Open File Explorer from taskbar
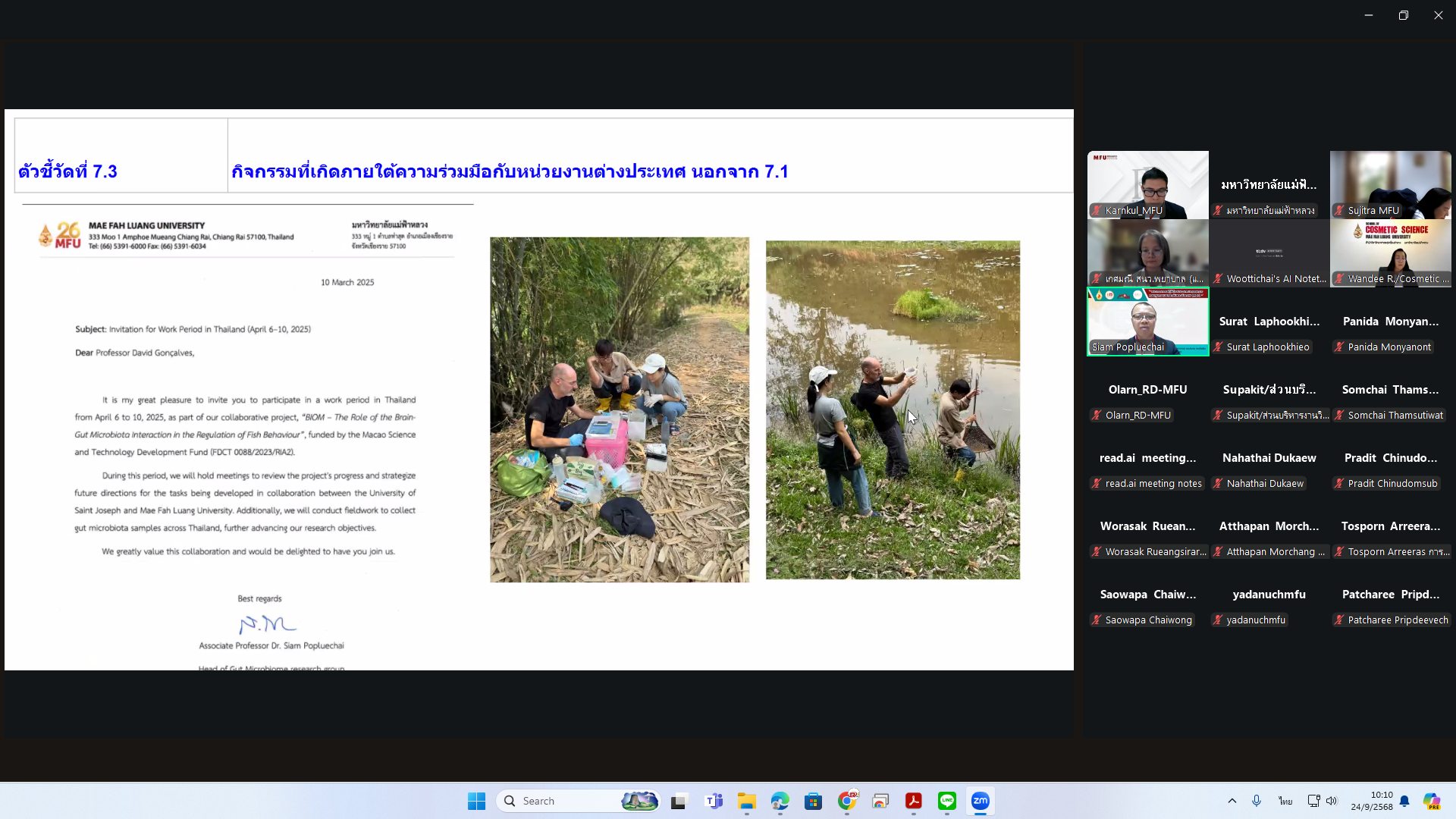The height and width of the screenshot is (819, 1456). click(x=746, y=801)
